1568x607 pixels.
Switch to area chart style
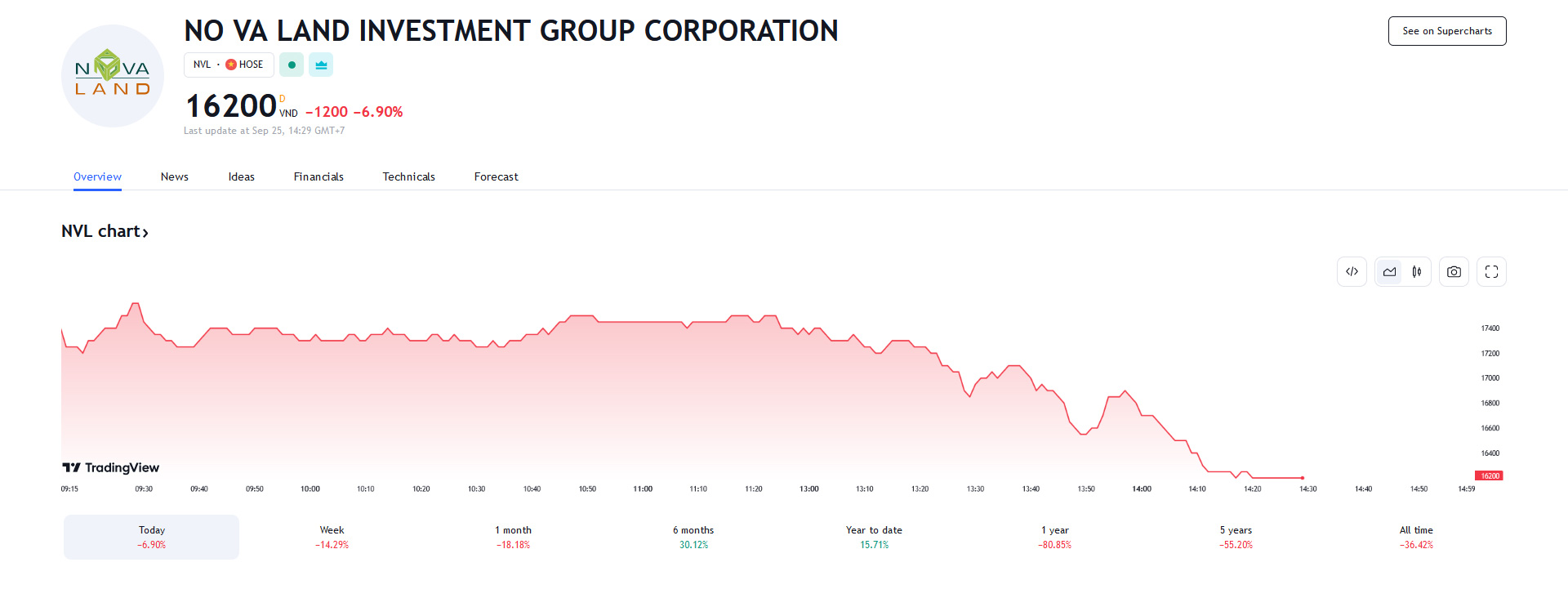1389,272
